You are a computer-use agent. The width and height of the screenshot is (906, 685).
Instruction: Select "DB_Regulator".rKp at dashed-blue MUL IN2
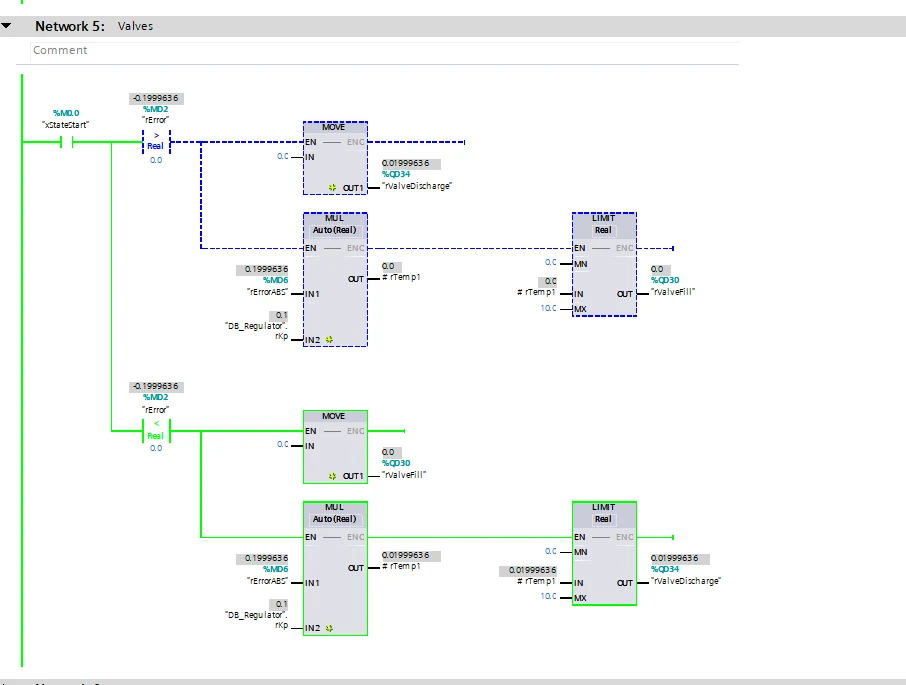click(x=257, y=331)
